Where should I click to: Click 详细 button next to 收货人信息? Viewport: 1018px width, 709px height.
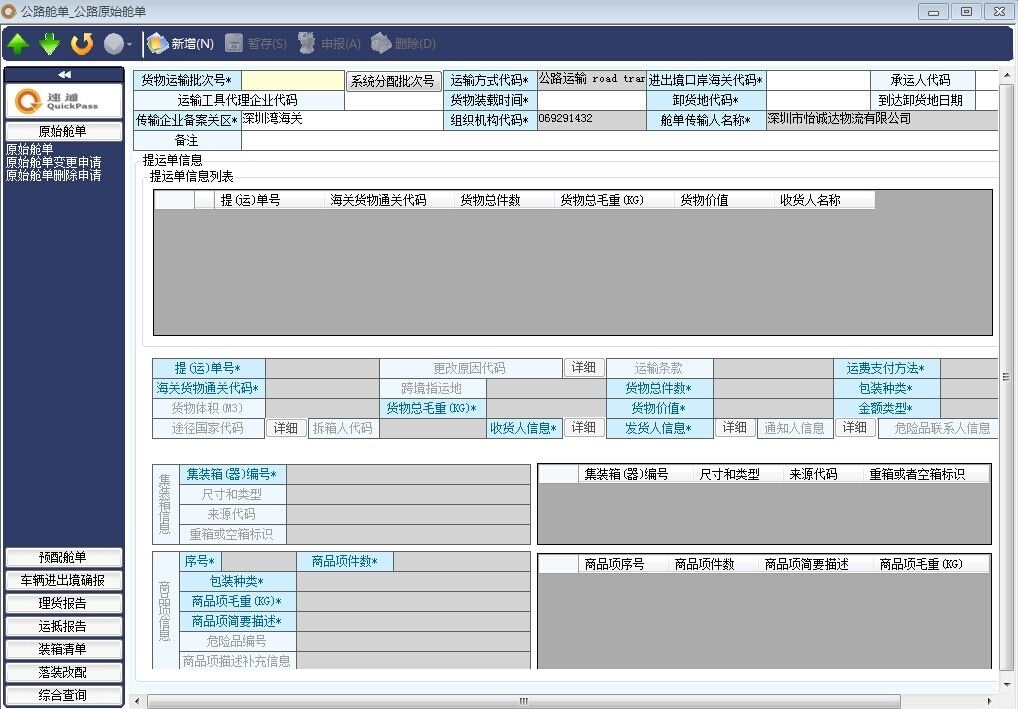(x=584, y=427)
